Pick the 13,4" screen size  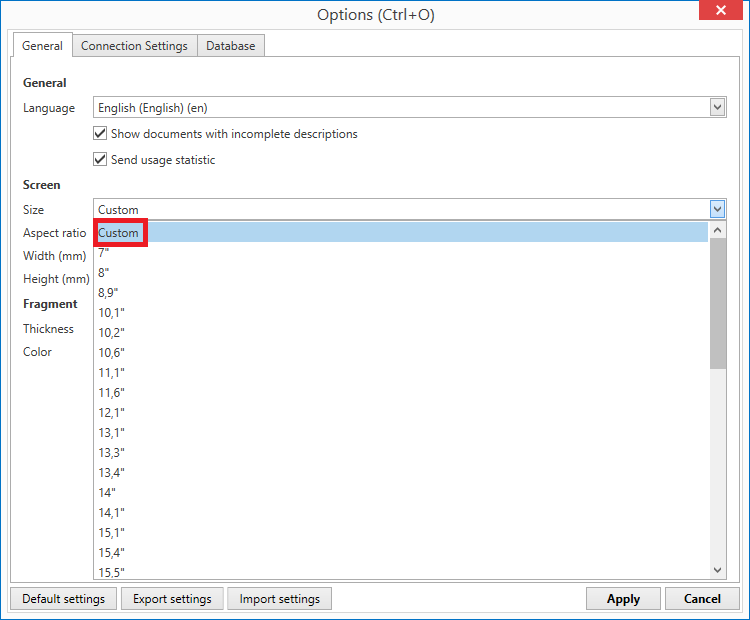[x=401, y=473]
